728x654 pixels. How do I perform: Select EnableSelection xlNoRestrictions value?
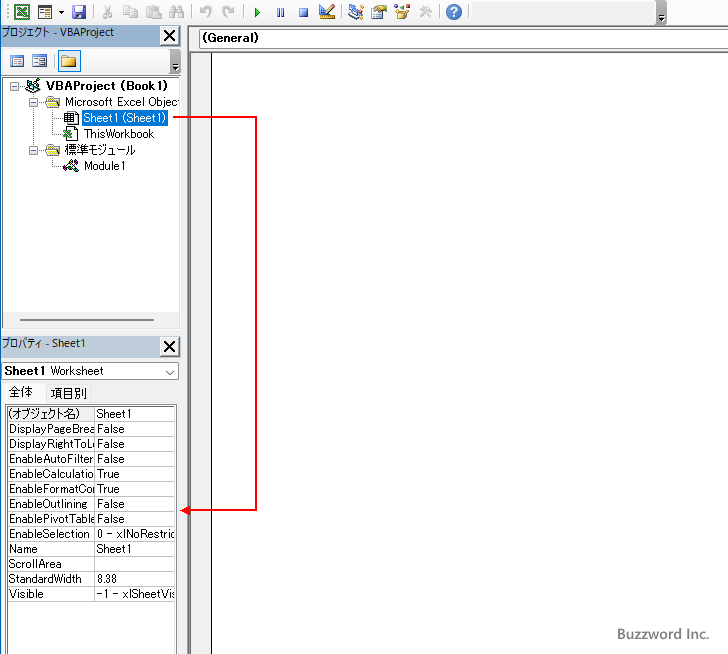135,534
